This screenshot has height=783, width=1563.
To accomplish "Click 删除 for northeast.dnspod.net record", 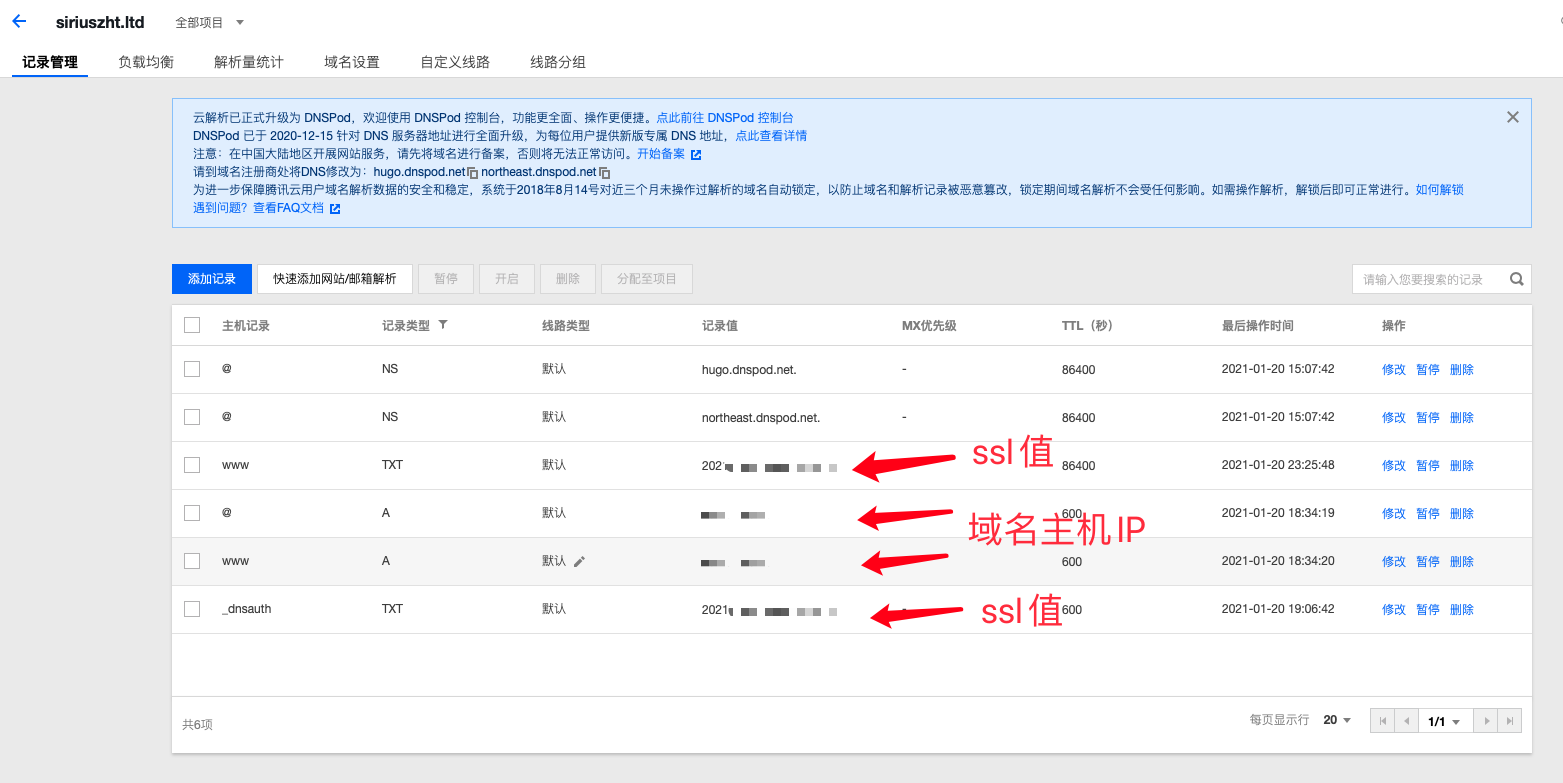I will (1462, 418).
